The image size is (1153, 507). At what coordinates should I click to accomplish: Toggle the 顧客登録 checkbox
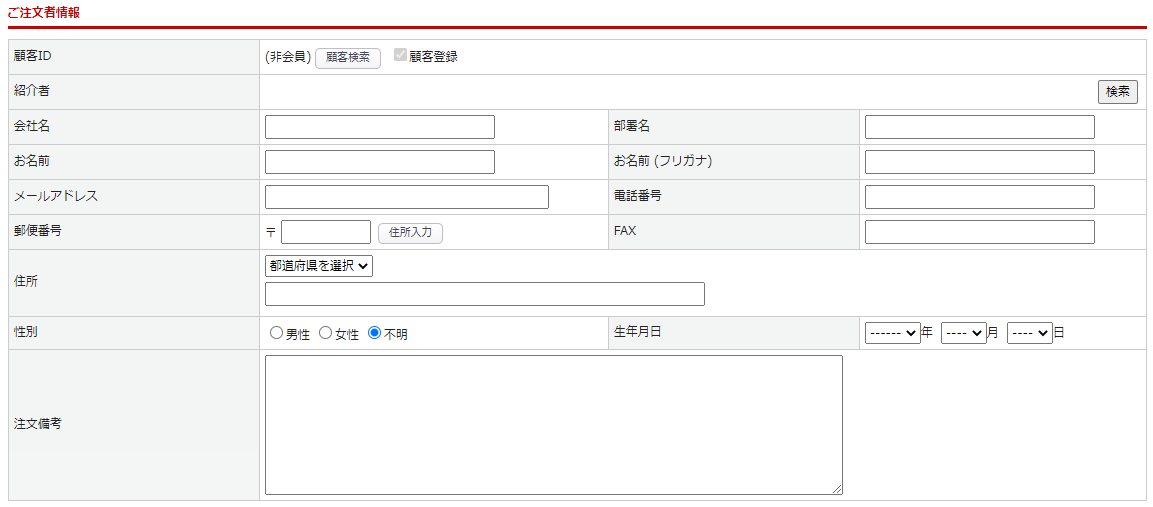401,56
